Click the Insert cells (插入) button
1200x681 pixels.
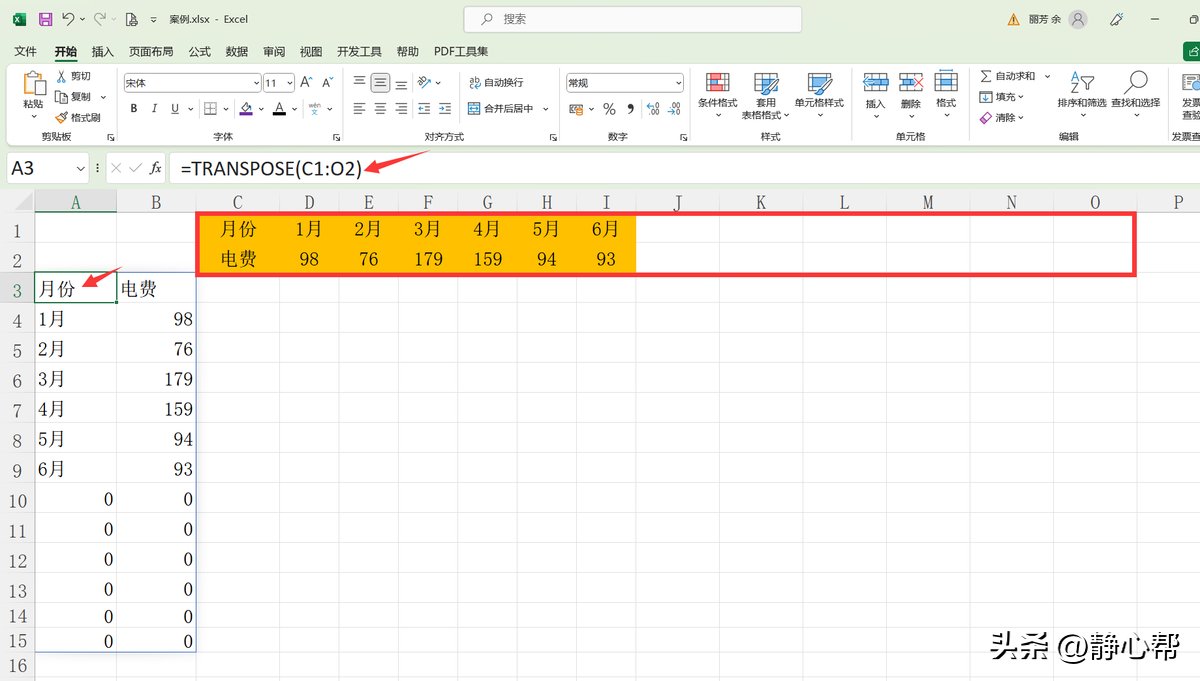[876, 96]
